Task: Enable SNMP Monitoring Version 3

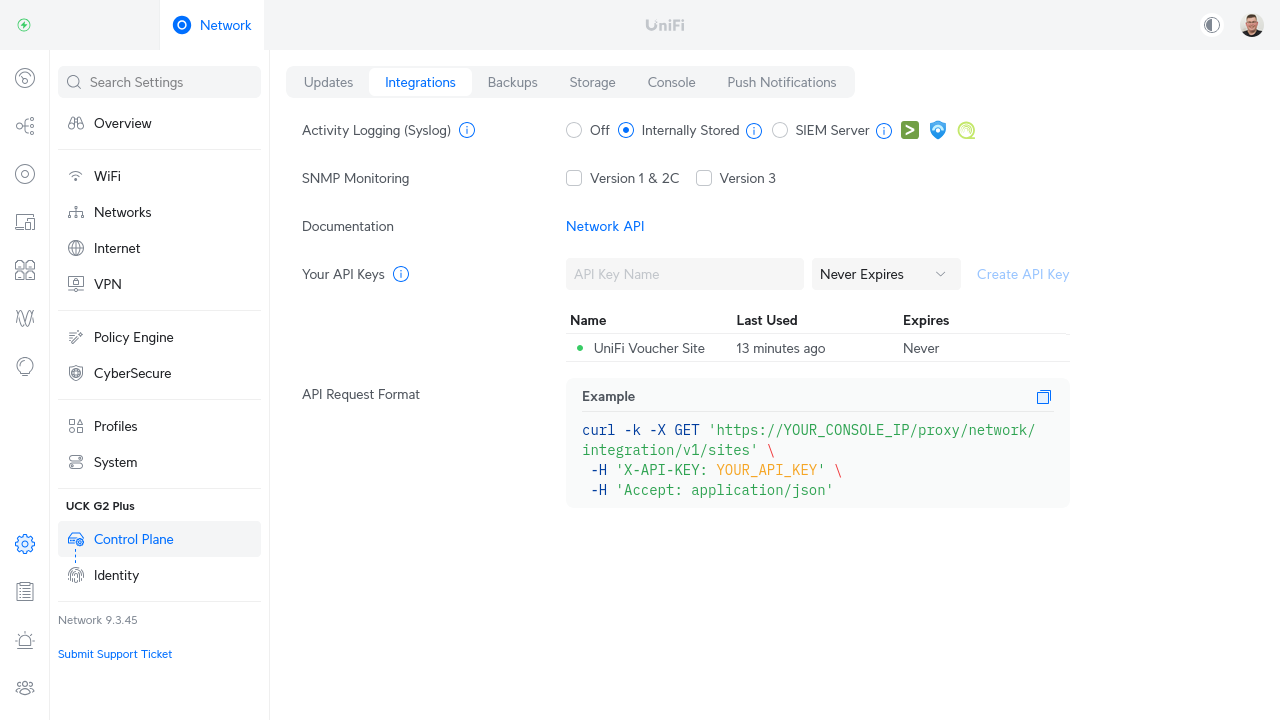Action: click(704, 177)
